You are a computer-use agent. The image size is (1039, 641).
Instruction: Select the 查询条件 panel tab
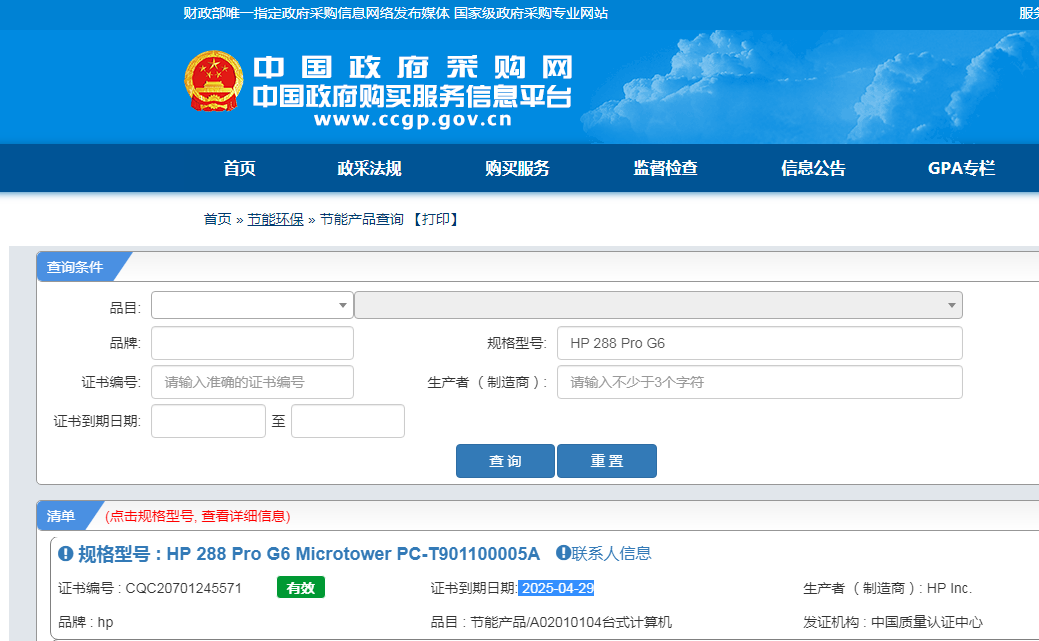click(x=75, y=267)
